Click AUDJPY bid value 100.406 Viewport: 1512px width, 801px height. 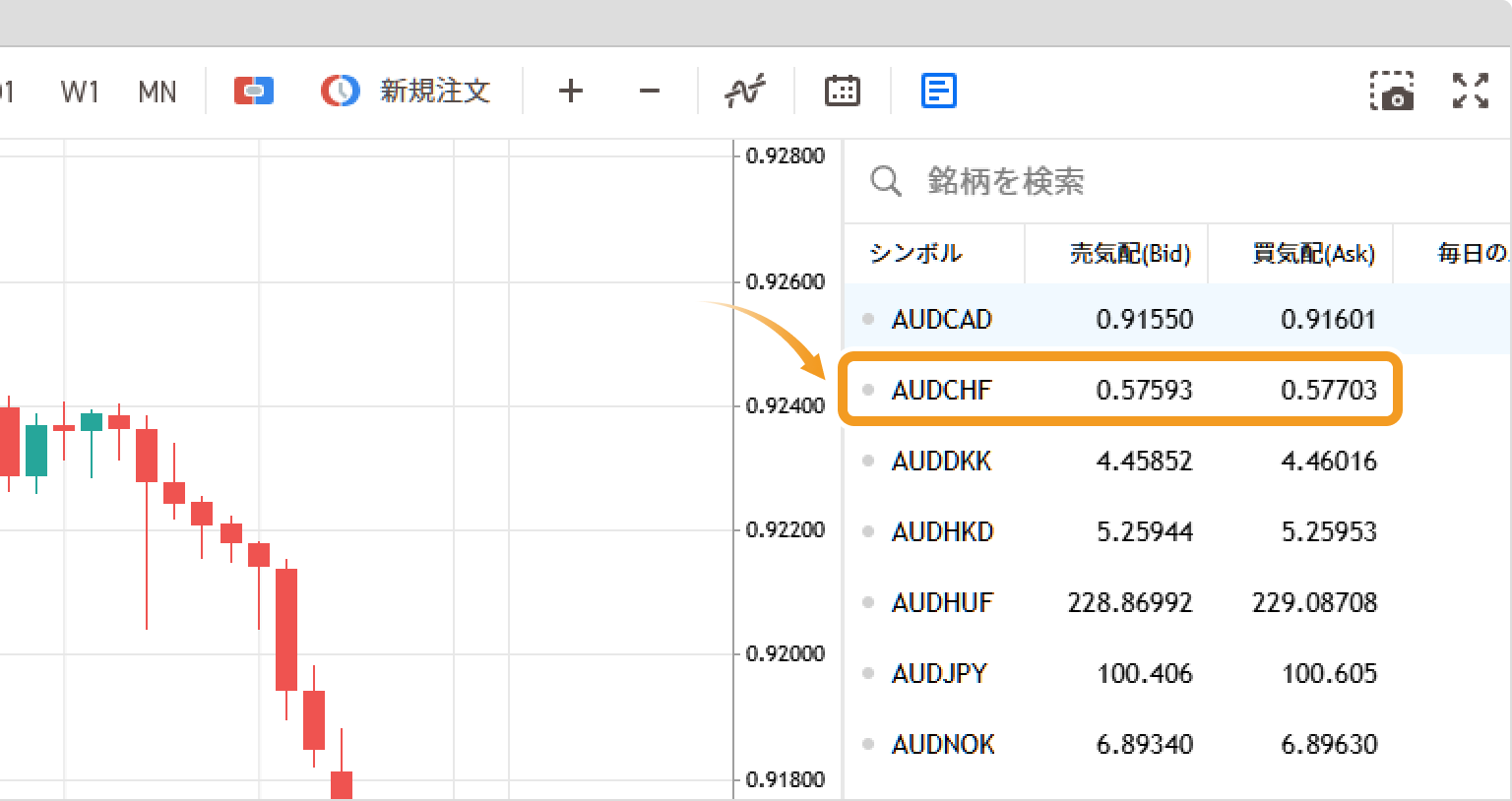coord(1145,673)
